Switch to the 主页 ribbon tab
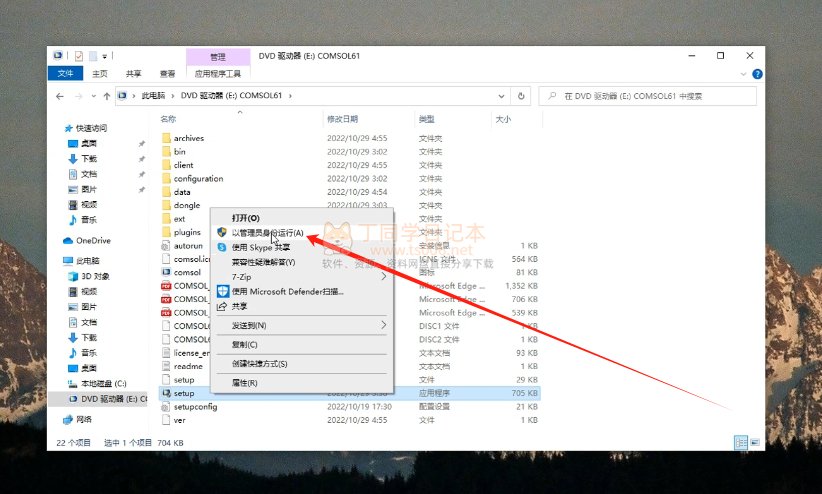This screenshot has height=494, width=822. (x=100, y=73)
